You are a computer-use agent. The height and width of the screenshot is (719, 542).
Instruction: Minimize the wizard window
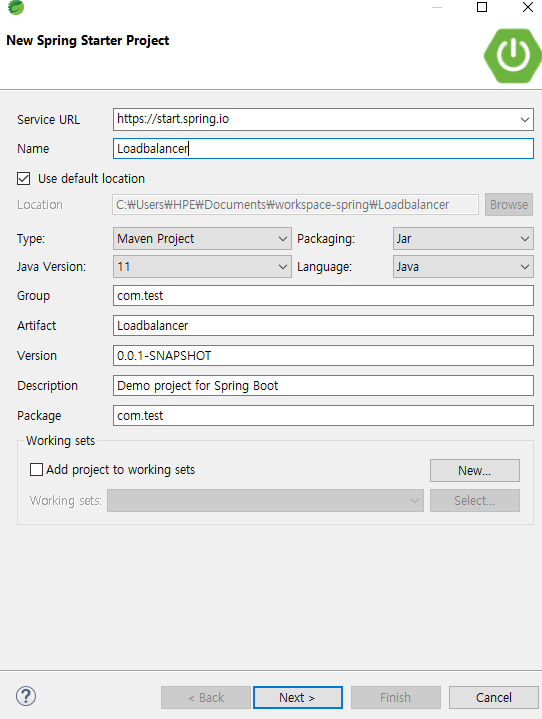click(437, 7)
